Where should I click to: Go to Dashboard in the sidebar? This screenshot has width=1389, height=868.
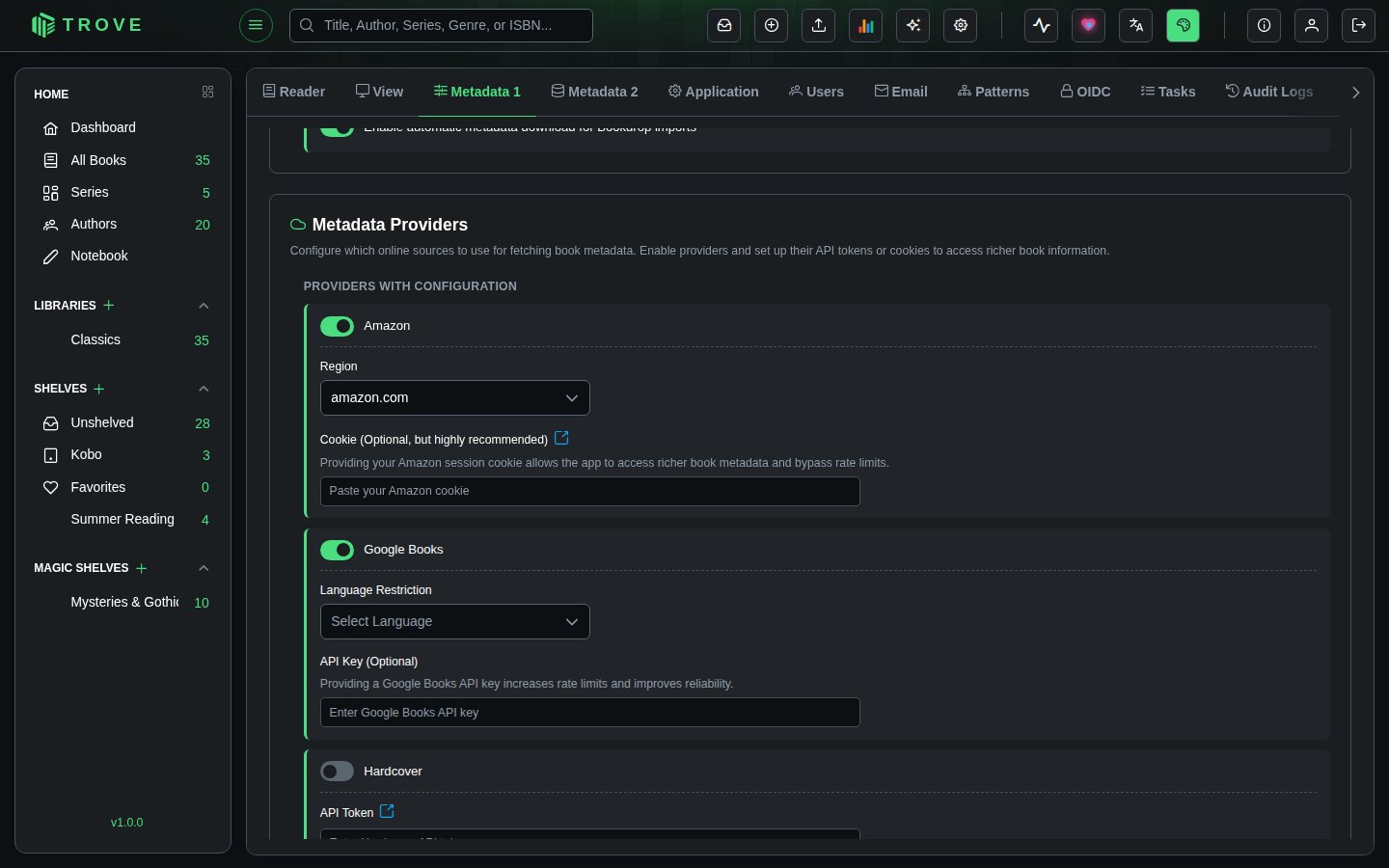pos(123,127)
